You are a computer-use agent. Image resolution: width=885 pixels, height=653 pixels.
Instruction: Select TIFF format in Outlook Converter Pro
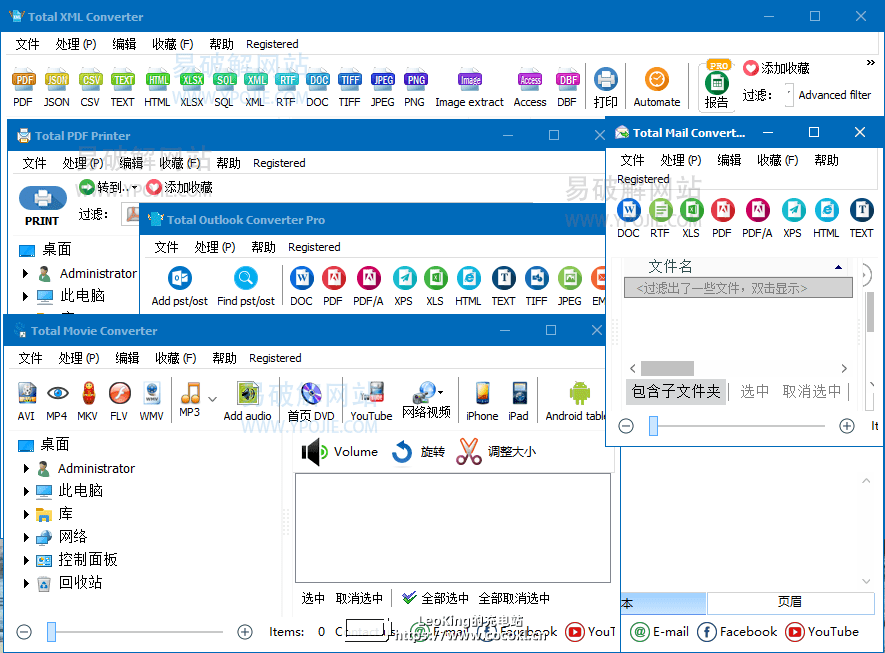(x=536, y=287)
